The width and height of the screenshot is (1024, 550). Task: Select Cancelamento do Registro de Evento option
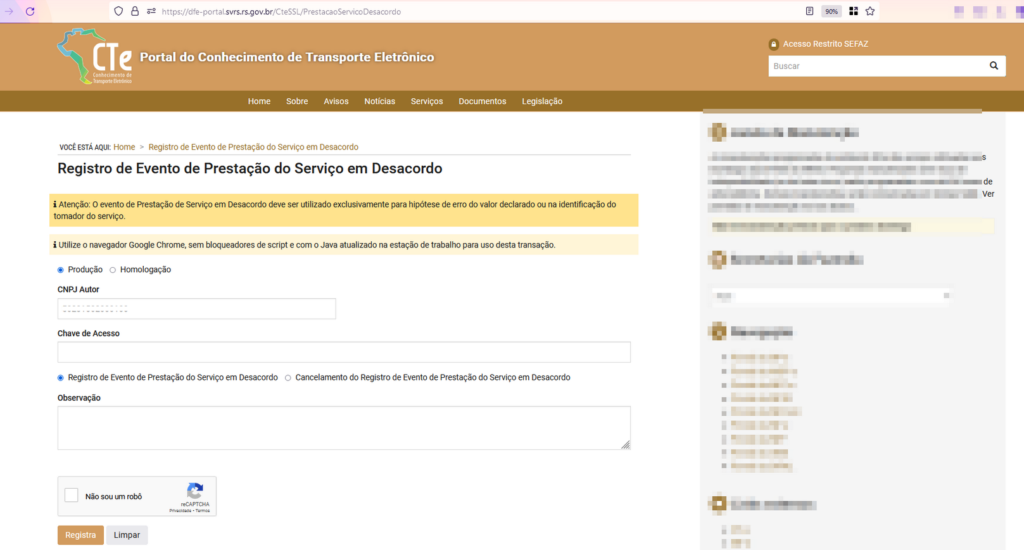[x=288, y=378]
